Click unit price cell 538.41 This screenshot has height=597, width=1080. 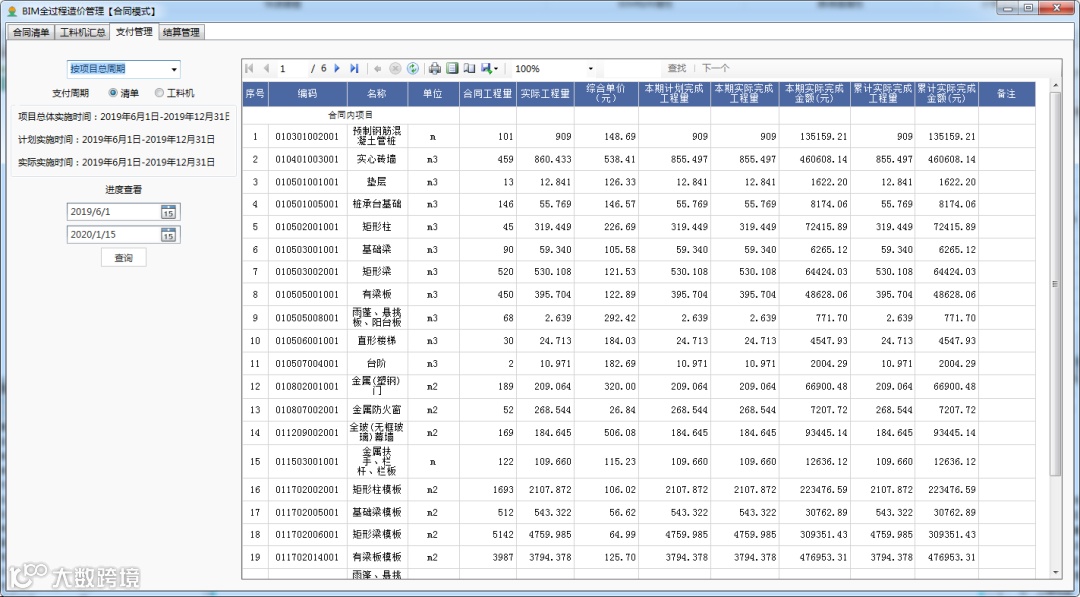point(606,159)
